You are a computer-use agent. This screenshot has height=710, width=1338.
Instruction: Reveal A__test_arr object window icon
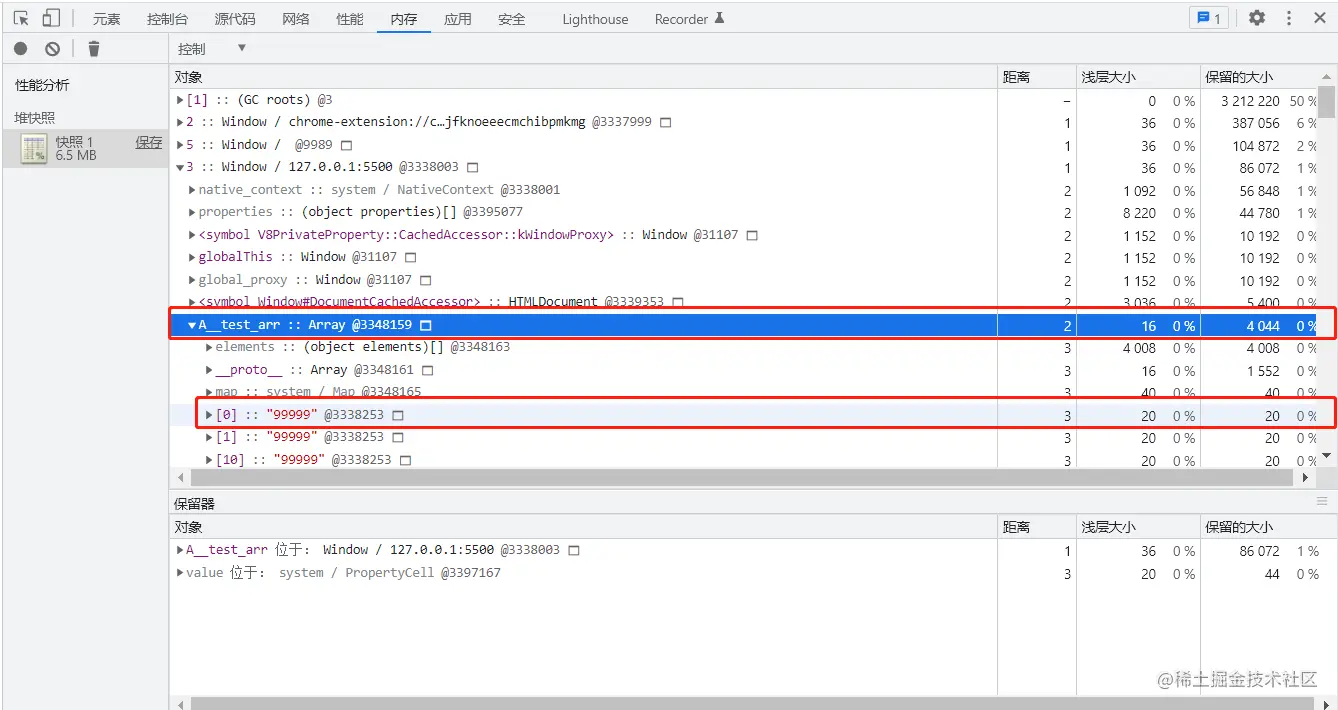426,325
